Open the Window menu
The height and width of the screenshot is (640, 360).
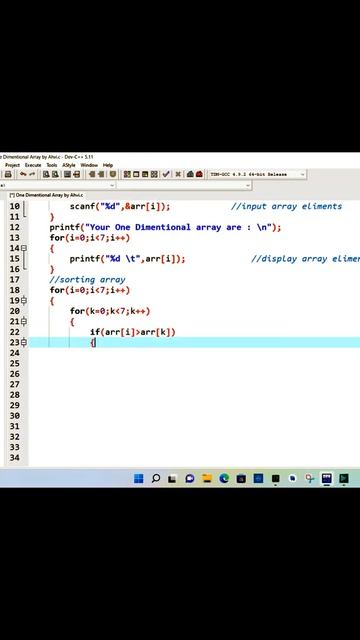[89, 165]
